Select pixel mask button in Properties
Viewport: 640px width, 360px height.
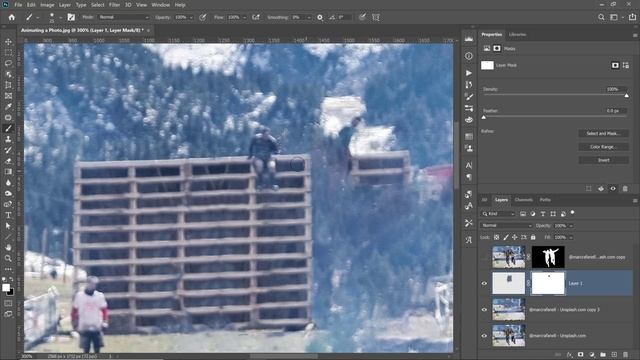pyautogui.click(x=615, y=65)
